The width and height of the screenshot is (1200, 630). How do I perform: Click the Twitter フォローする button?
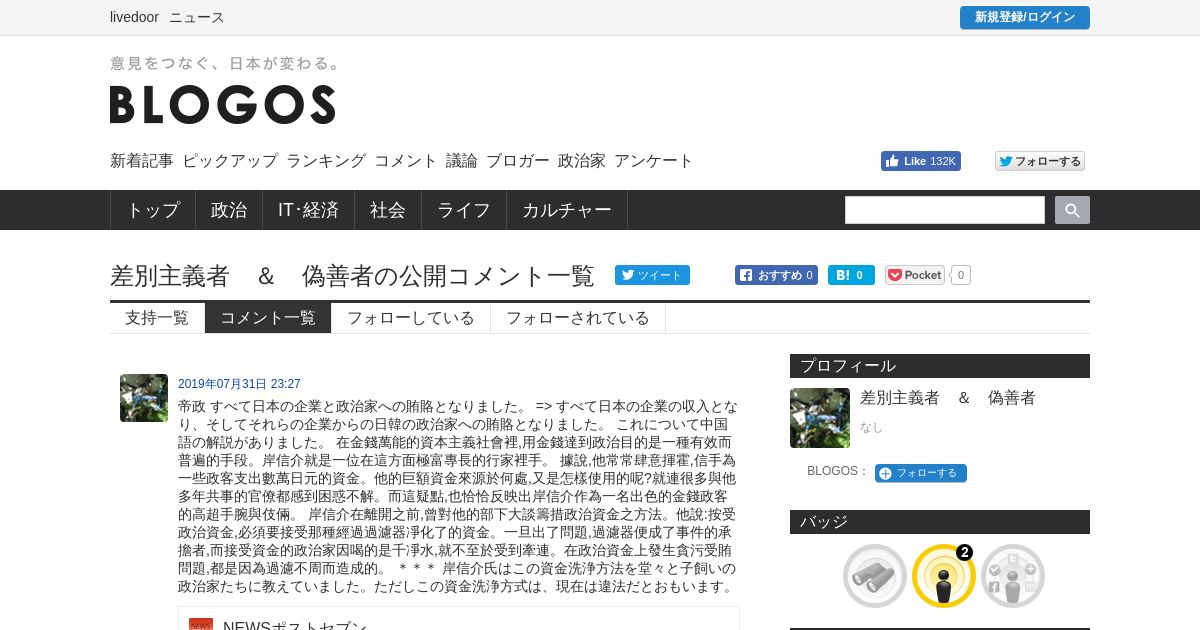coord(1040,161)
